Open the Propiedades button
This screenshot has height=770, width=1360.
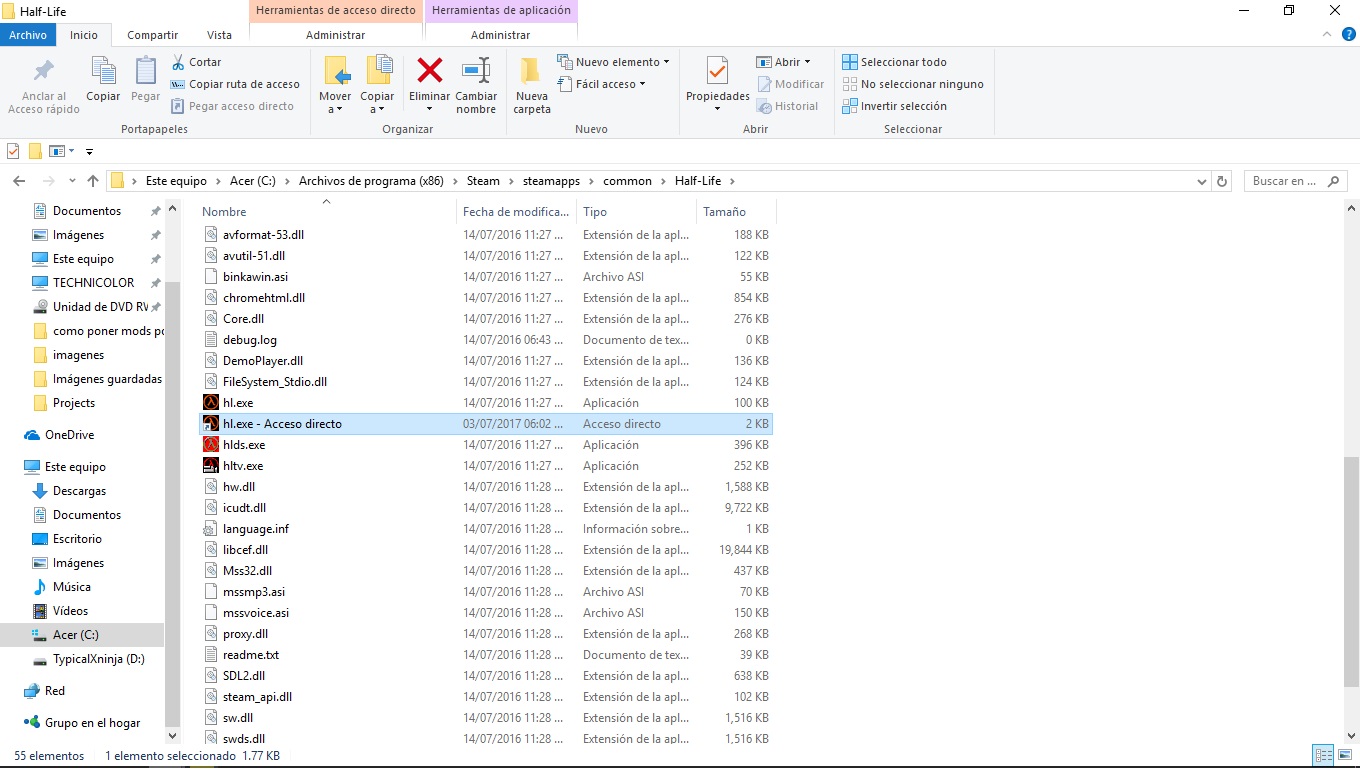click(x=718, y=82)
